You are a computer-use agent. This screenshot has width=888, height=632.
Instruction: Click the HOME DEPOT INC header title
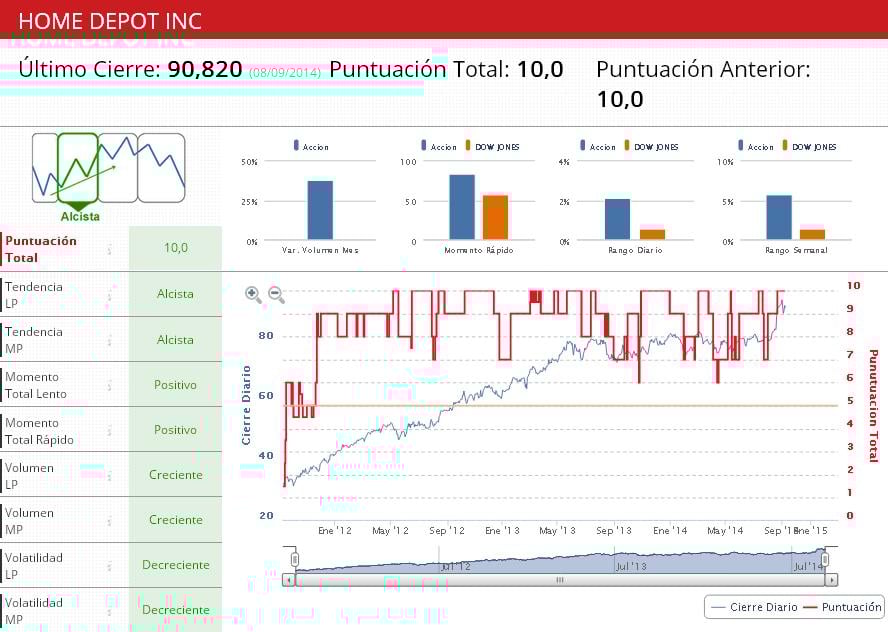(x=110, y=21)
